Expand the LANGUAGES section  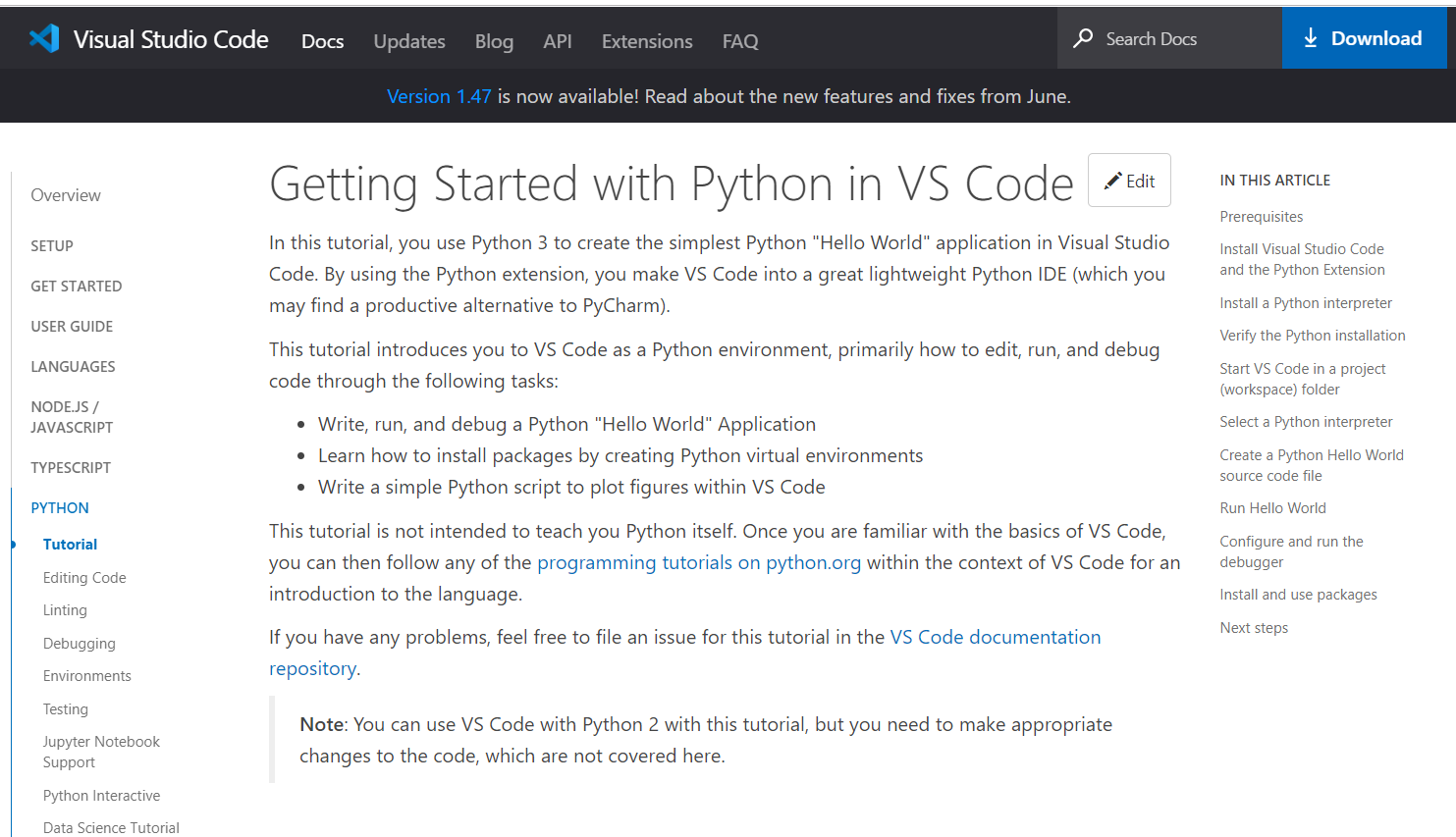[73, 367]
